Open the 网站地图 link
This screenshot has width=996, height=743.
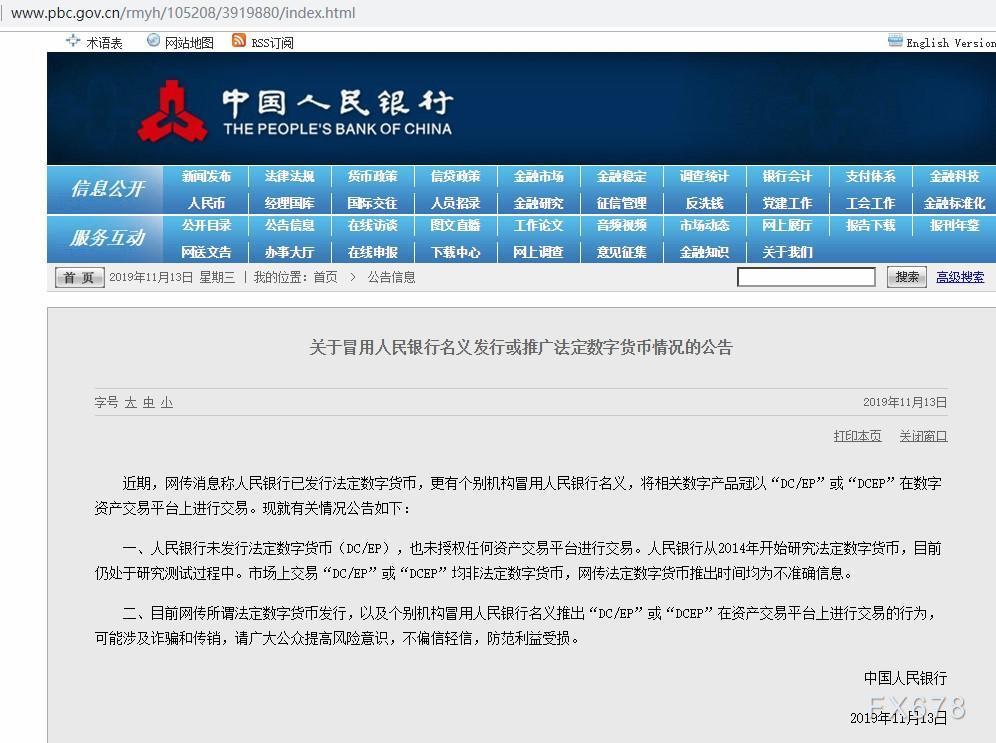(189, 43)
